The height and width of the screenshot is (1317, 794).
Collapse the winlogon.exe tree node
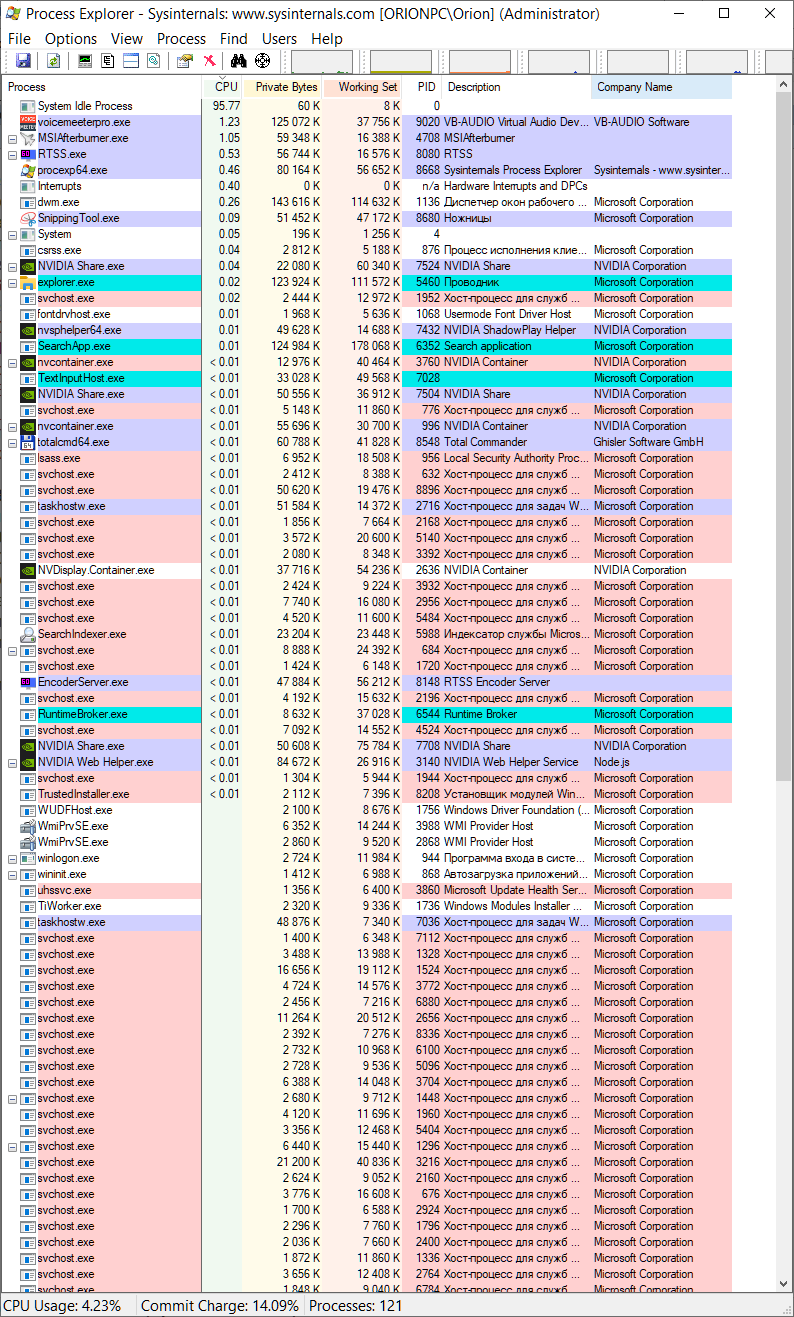point(12,858)
